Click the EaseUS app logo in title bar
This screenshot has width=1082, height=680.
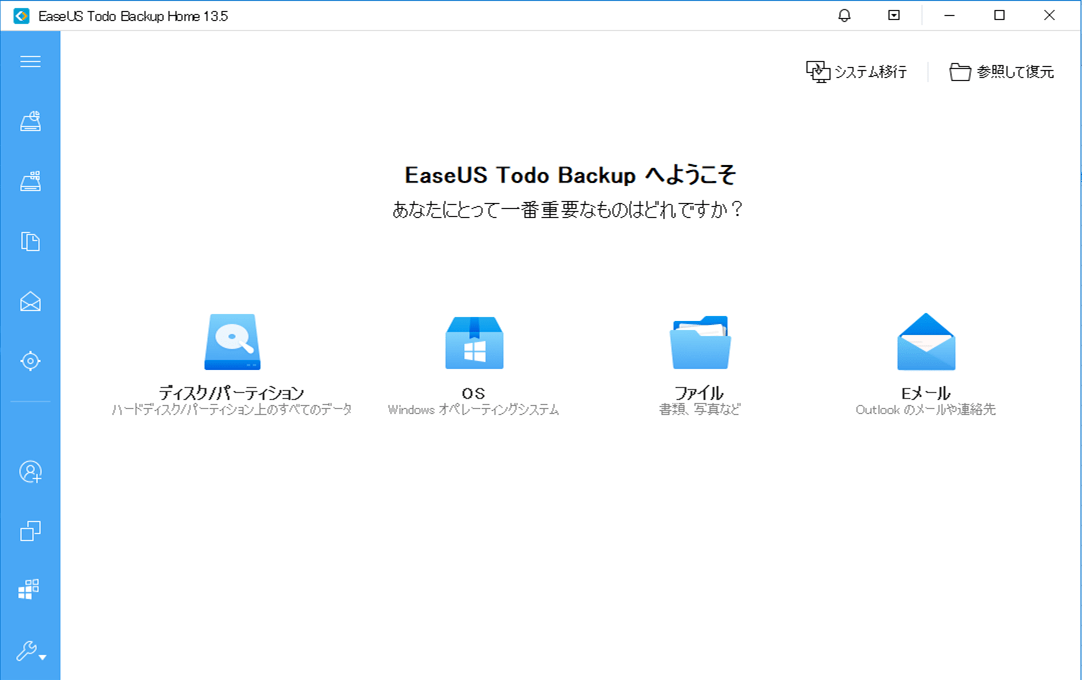20,16
